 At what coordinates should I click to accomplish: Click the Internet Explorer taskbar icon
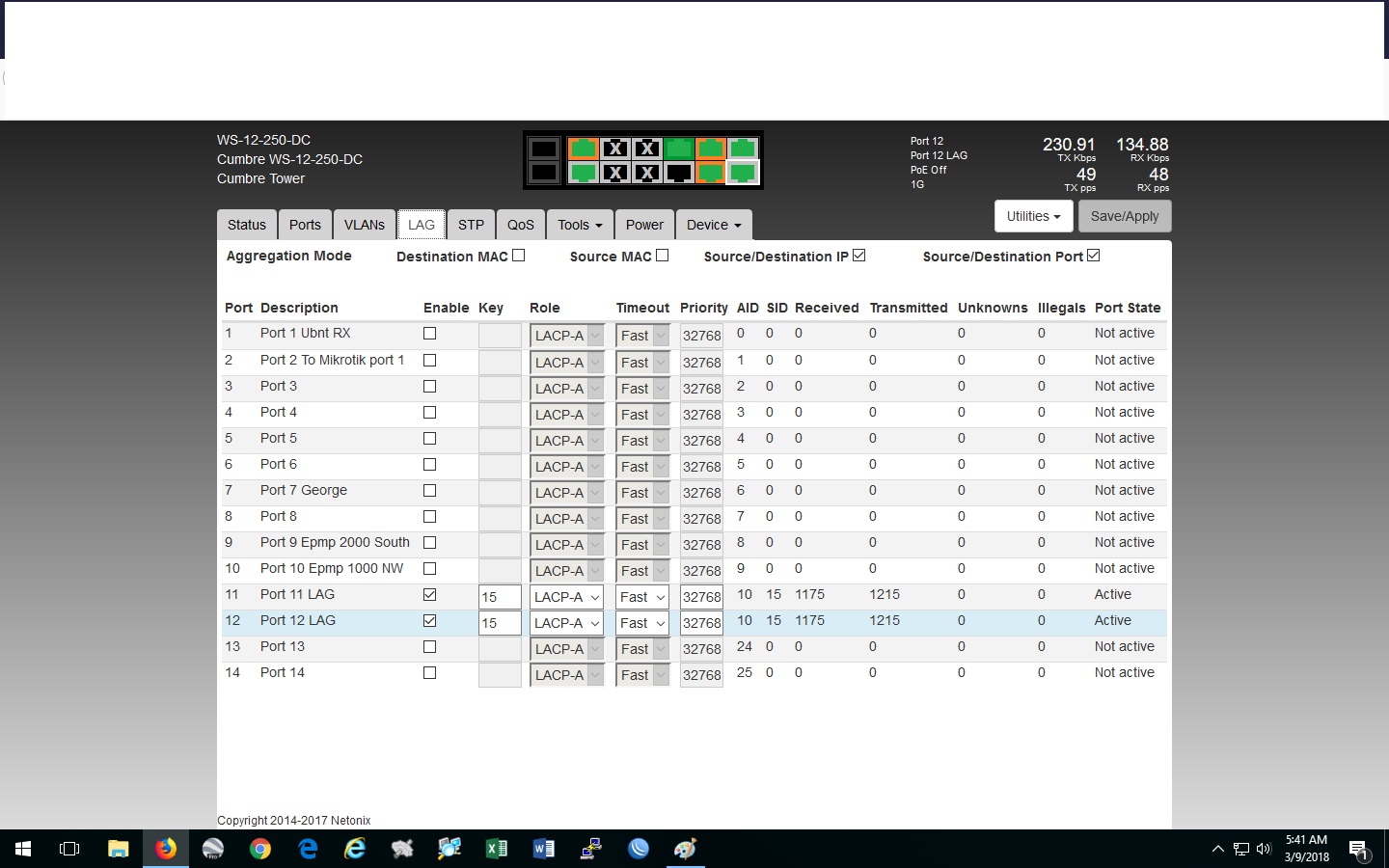click(x=355, y=849)
